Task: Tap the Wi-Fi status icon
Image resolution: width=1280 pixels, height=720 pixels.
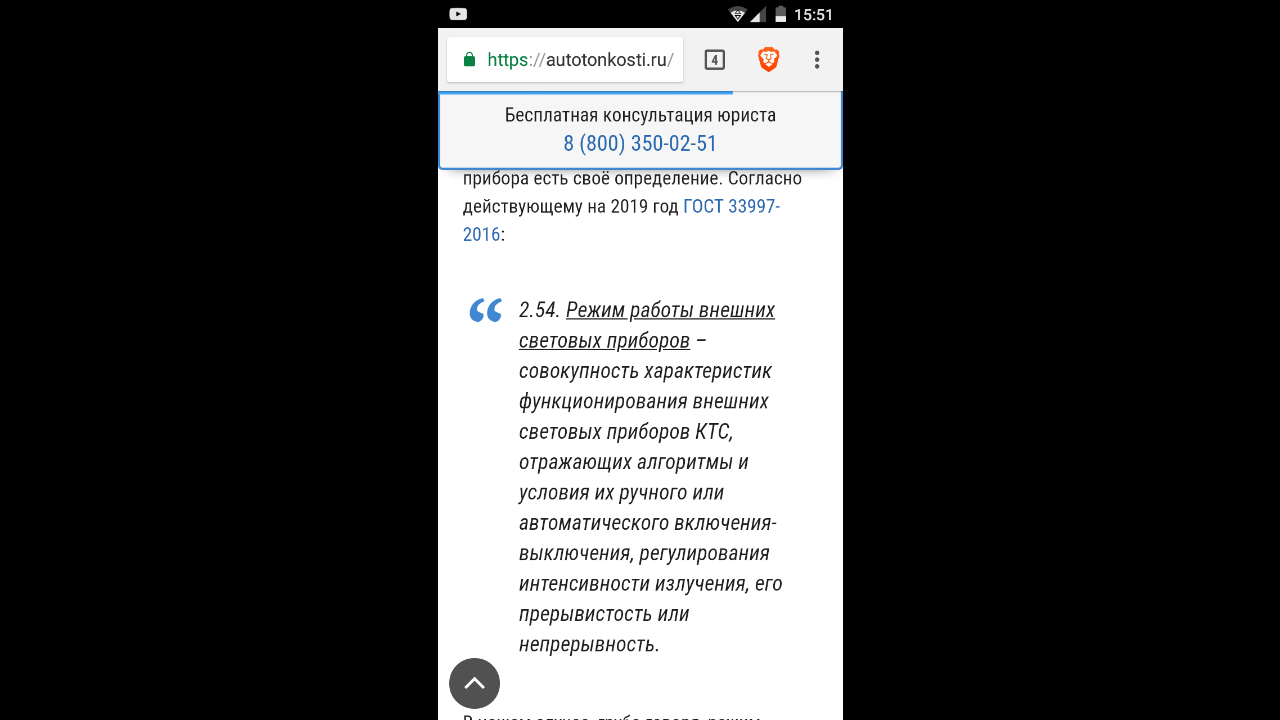Action: tap(738, 14)
